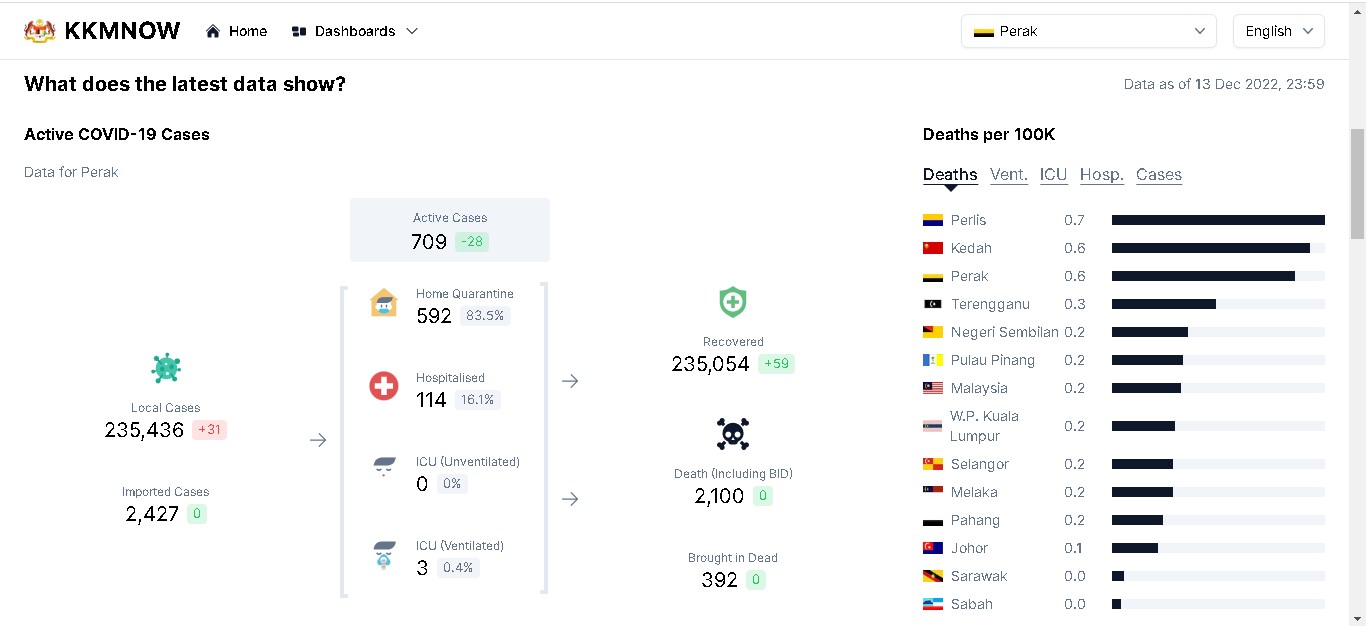The image size is (1366, 626).
Task: Open the Dashboards dropdown menu
Action: point(355,31)
